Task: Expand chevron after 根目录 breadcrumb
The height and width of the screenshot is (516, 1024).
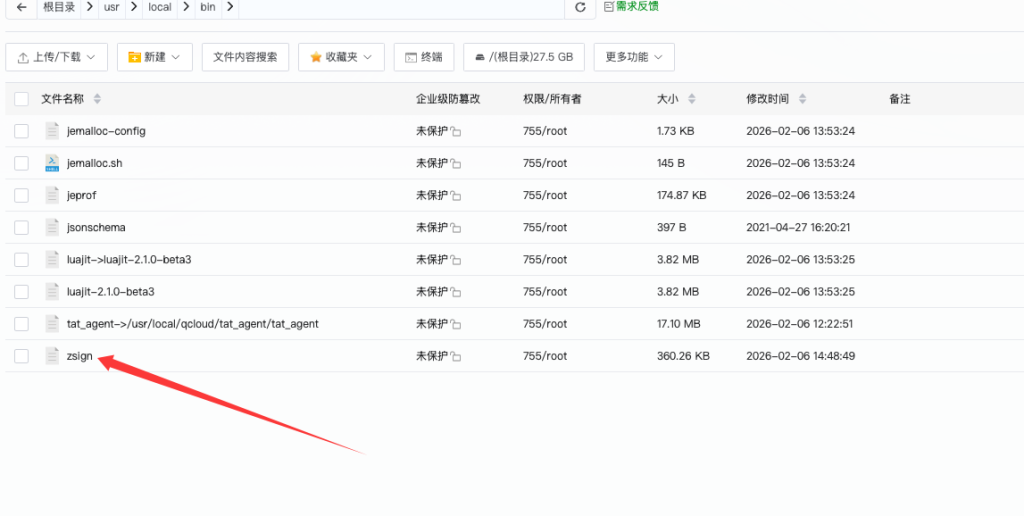Action: pyautogui.click(x=89, y=8)
